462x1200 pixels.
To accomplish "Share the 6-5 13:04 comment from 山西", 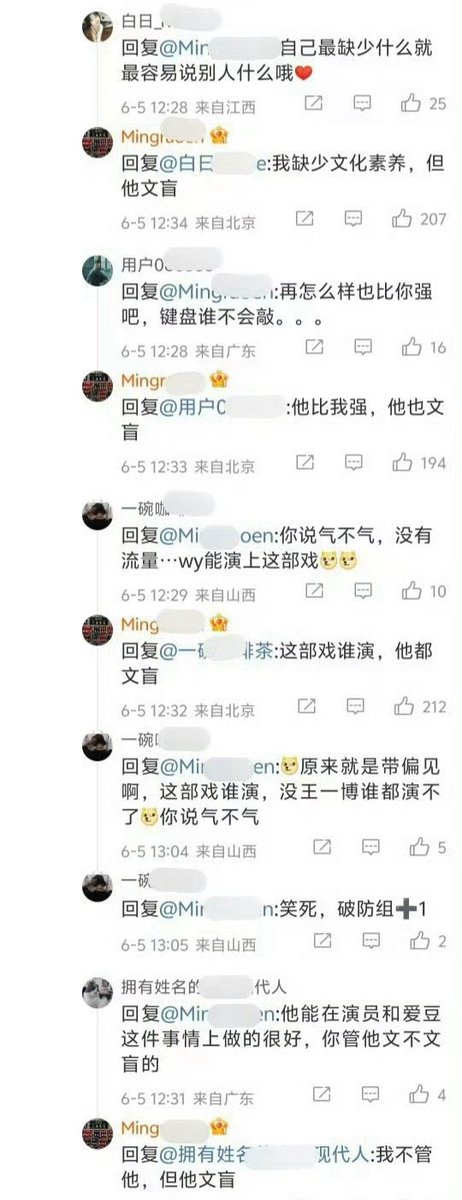I will (322, 847).
